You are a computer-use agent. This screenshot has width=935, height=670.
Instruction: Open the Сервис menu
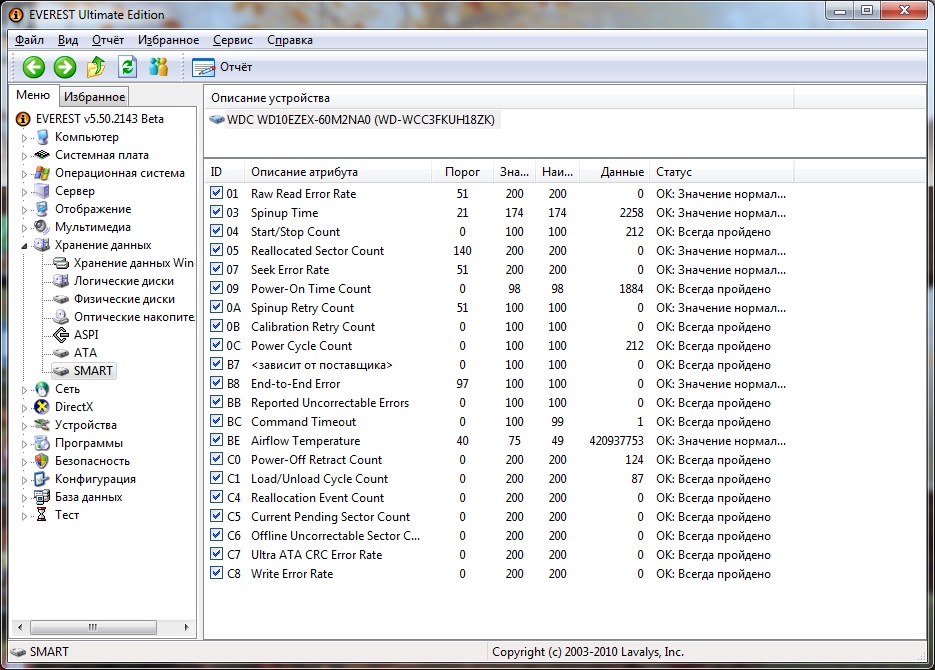tap(233, 40)
